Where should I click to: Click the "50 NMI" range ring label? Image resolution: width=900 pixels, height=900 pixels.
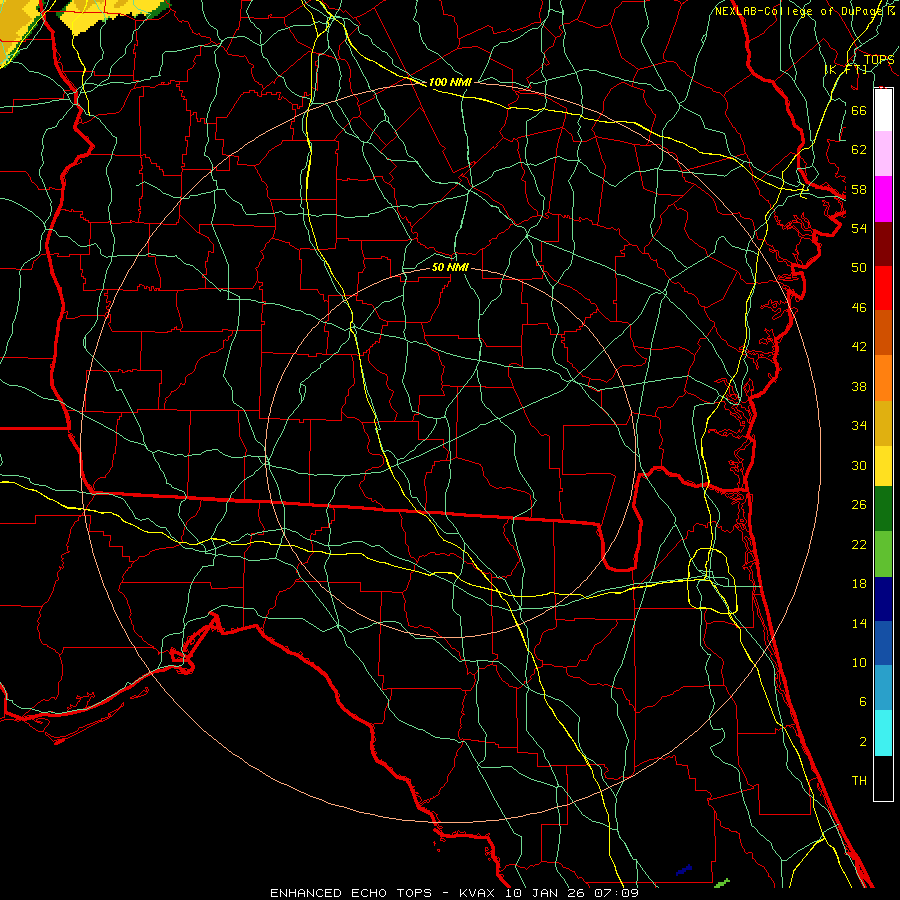pos(450,267)
